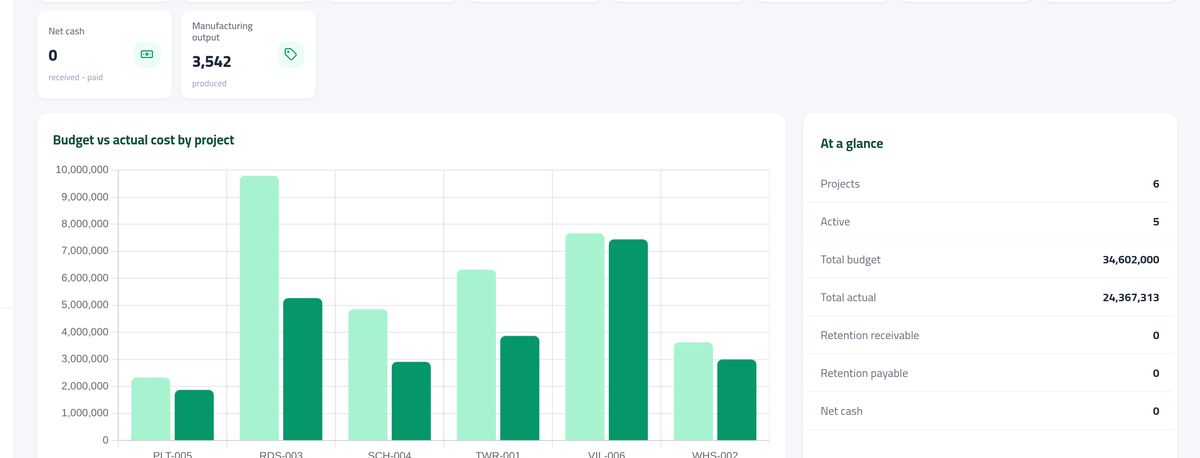Click the Active count 5
The height and width of the screenshot is (458, 1200).
pyautogui.click(x=1156, y=222)
